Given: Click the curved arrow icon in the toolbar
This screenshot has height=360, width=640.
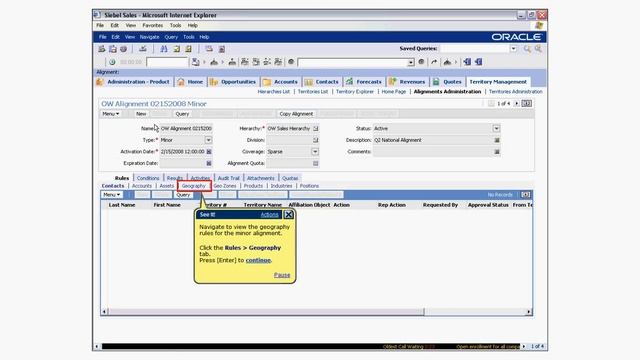Looking at the screenshot, I should [x=434, y=62].
